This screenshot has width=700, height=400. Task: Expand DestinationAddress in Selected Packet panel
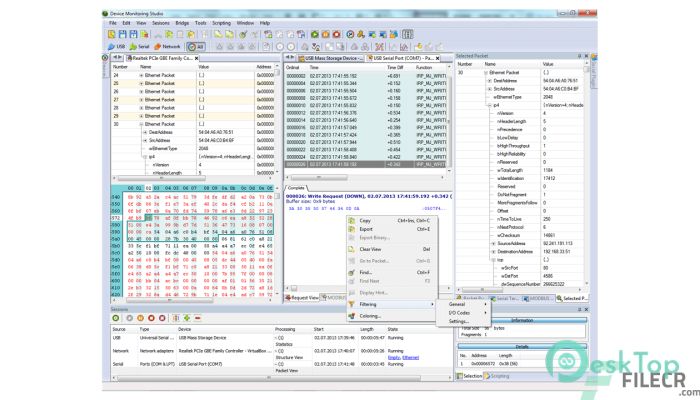point(493,252)
